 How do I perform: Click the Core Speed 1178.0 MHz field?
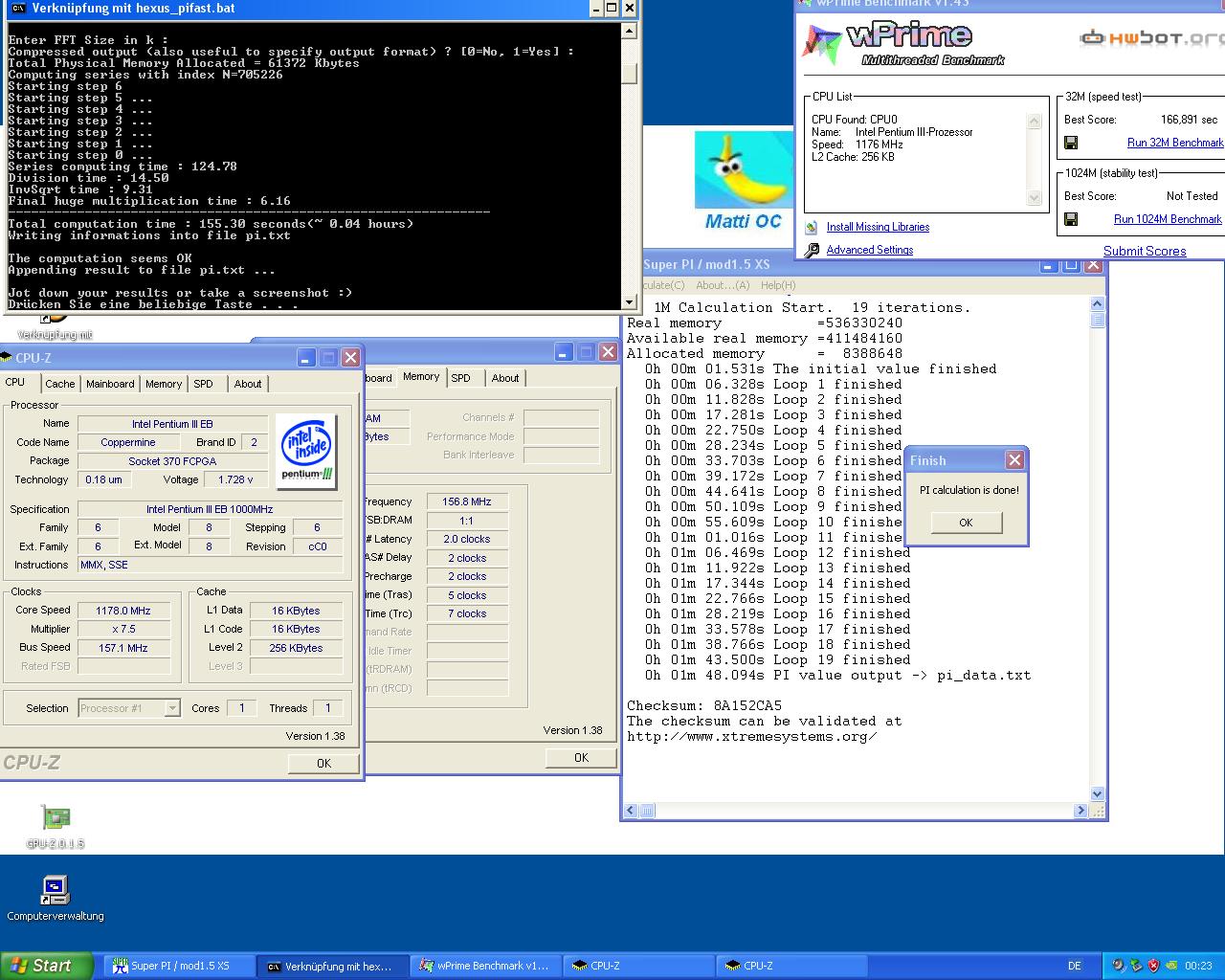(123, 611)
